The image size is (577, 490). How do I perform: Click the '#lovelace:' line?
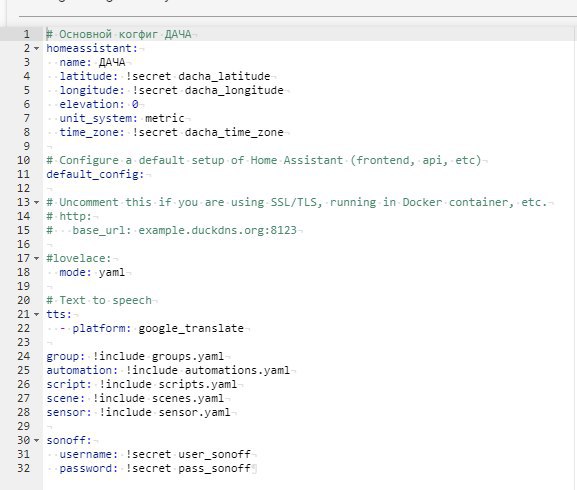point(78,258)
